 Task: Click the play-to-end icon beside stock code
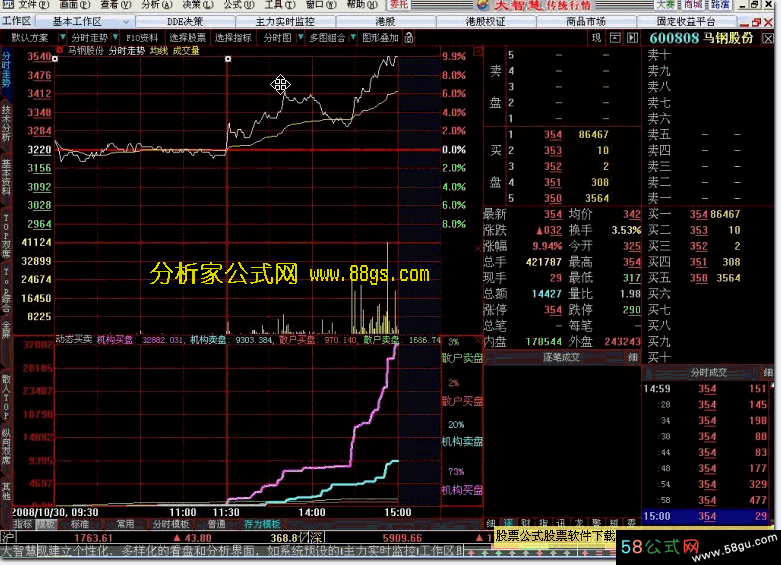[633, 38]
